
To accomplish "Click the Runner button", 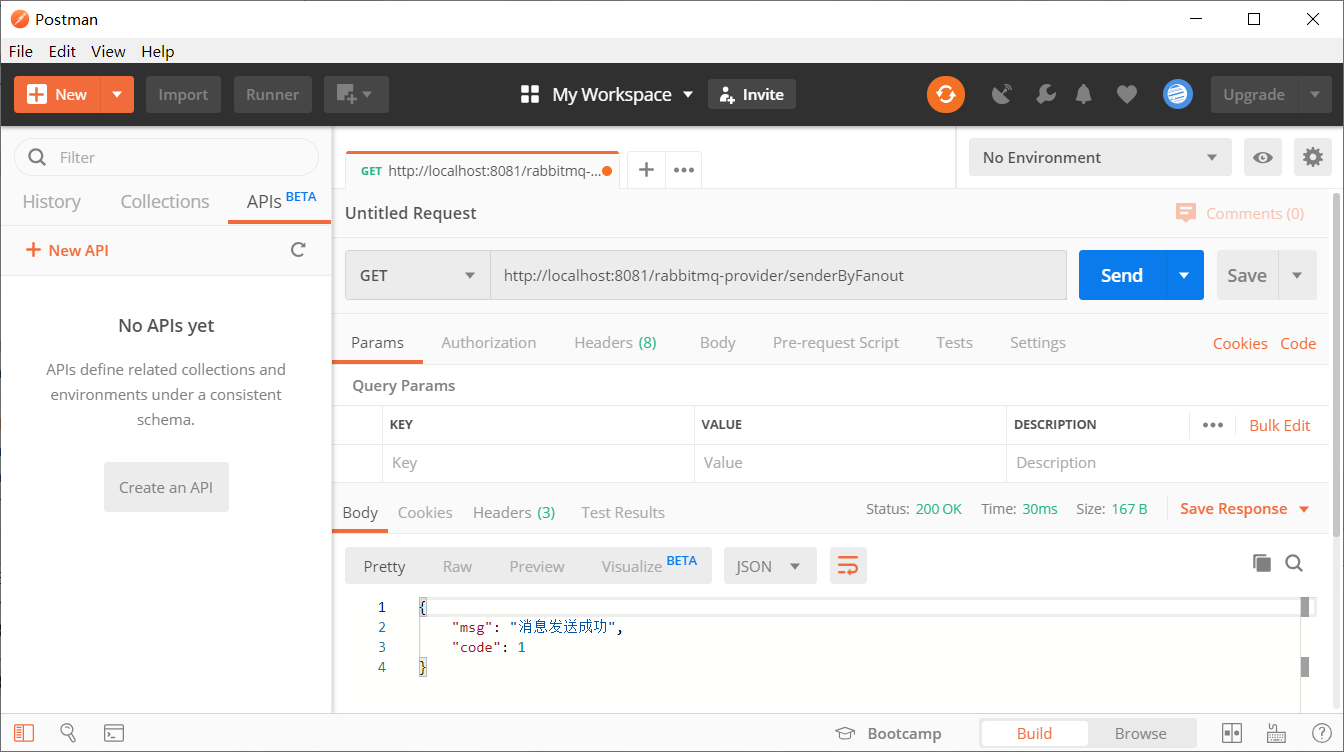I will [273, 95].
